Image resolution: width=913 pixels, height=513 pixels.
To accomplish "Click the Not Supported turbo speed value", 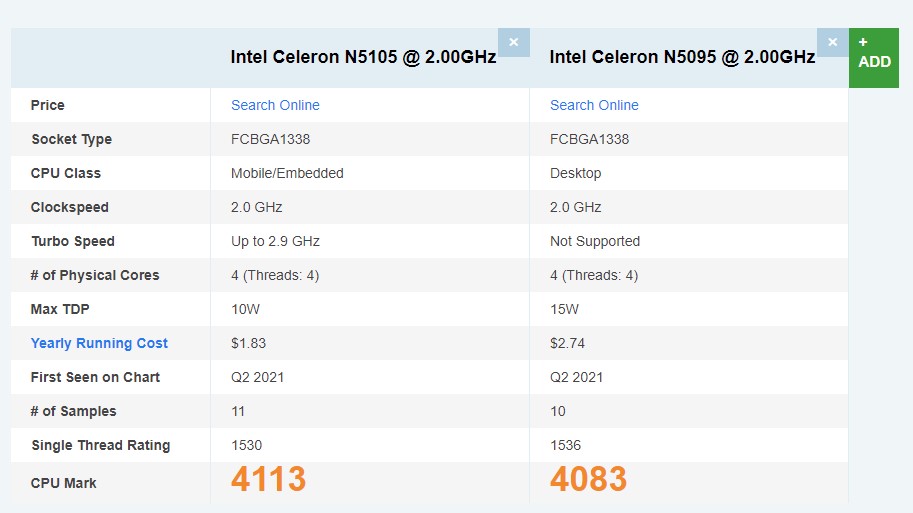I will coord(595,241).
